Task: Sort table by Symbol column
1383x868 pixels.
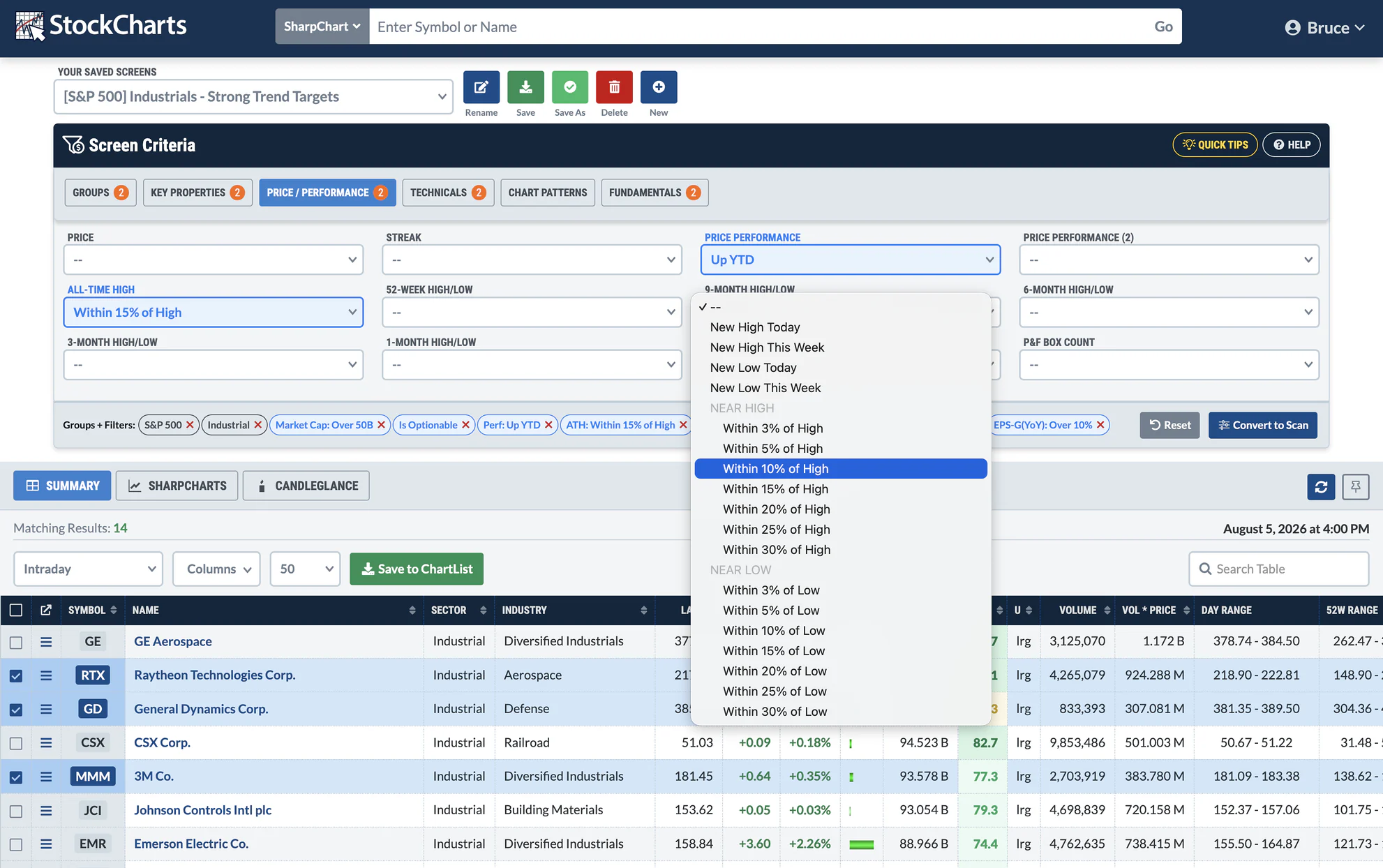Action: tap(92, 611)
